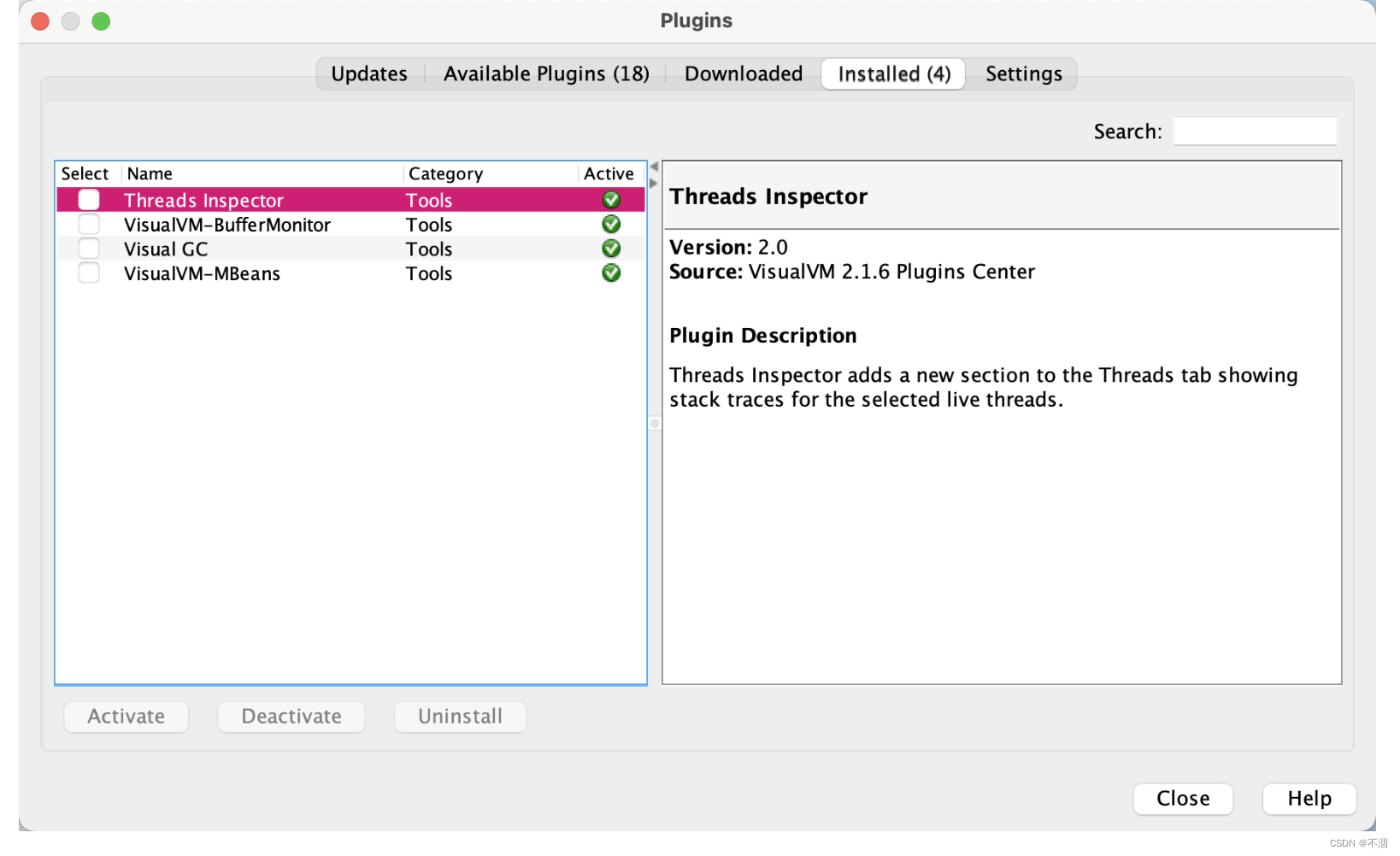Click Tools category in VisualVM-MBeans row
The height and width of the screenshot is (856, 1400).
coord(429,274)
